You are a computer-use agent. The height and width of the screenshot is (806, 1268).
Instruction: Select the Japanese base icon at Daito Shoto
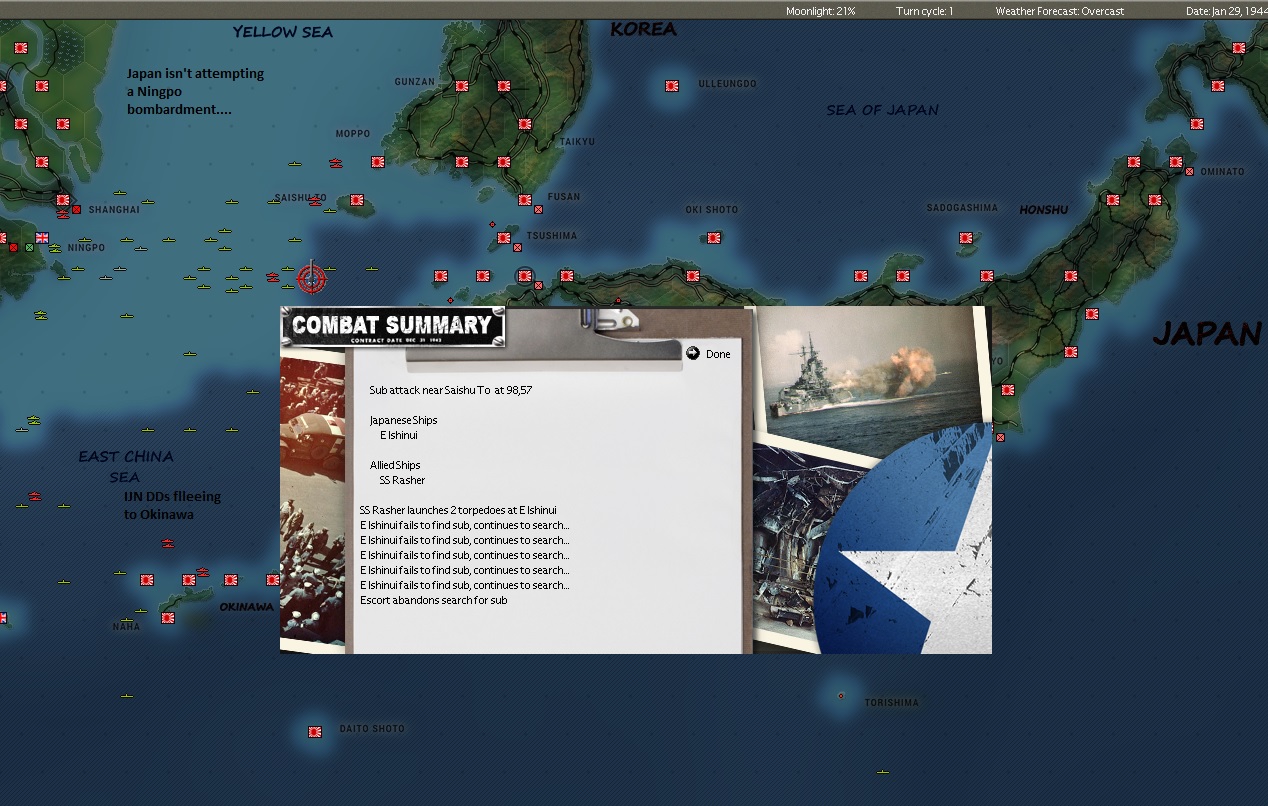click(315, 731)
